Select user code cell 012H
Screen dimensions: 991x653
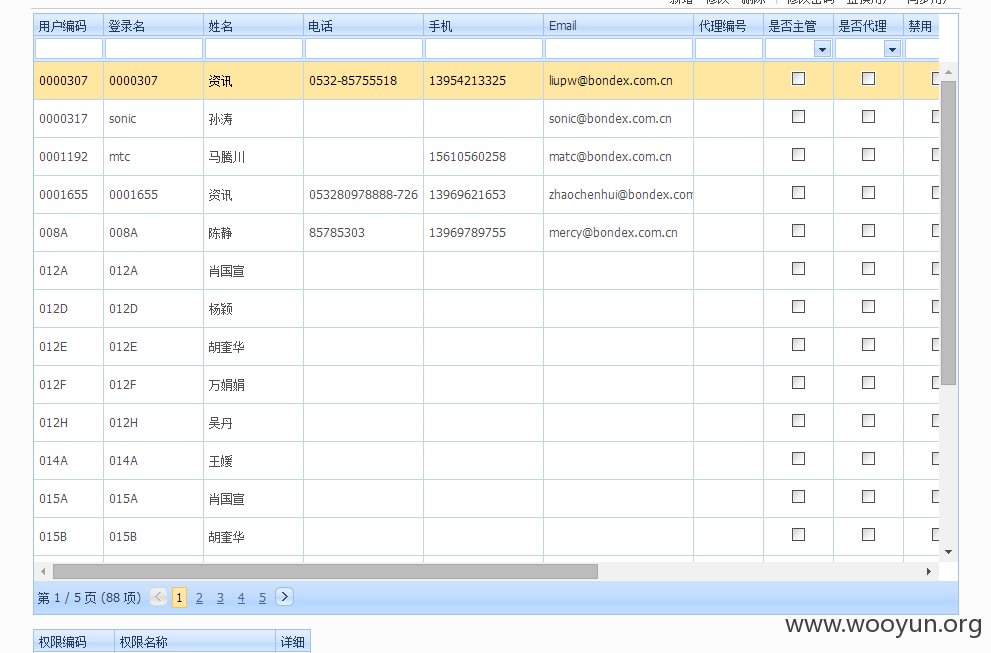pyautogui.click(x=68, y=422)
